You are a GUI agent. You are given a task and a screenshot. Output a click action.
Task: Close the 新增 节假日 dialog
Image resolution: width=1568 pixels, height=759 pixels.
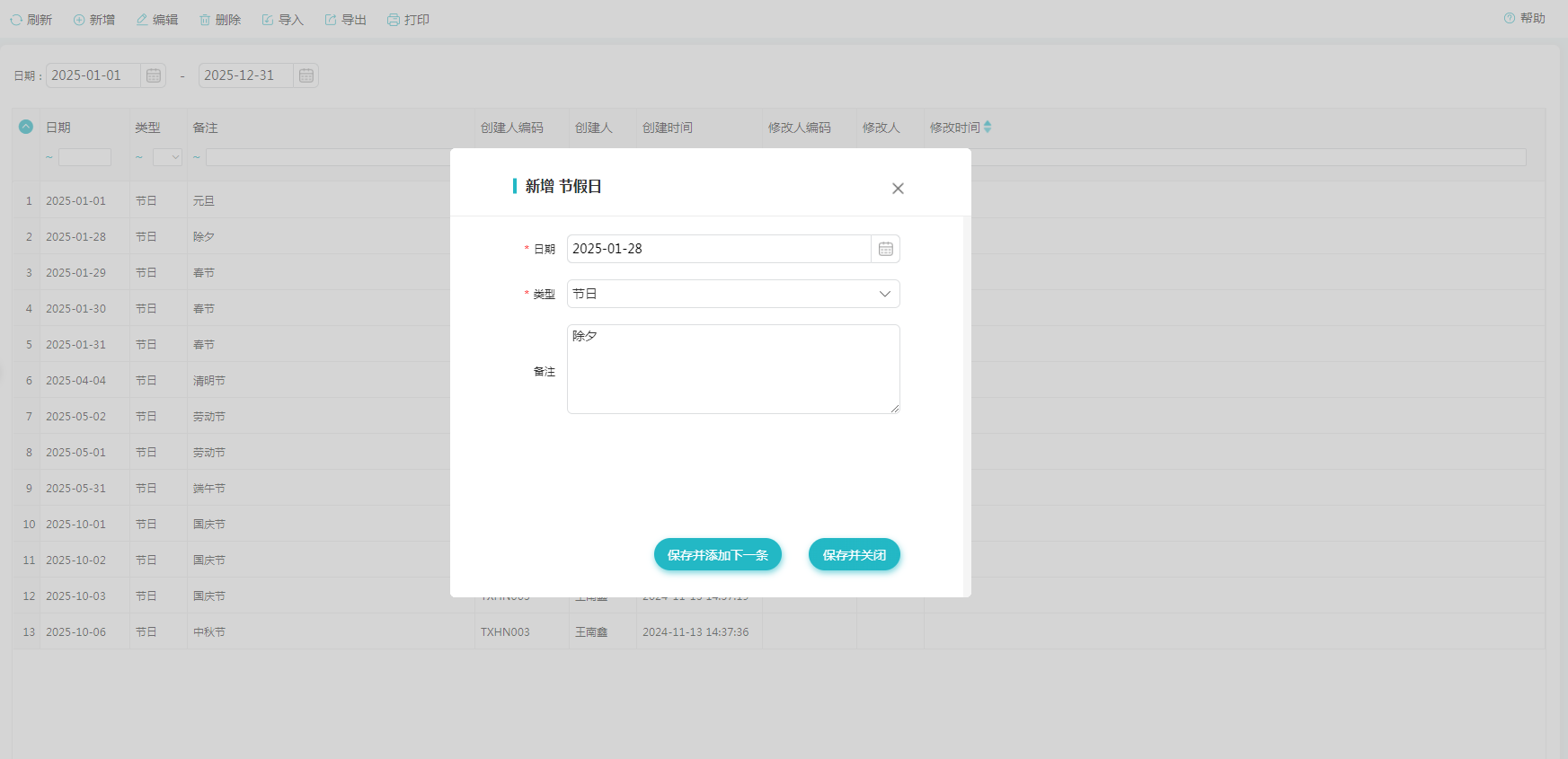pos(898,189)
